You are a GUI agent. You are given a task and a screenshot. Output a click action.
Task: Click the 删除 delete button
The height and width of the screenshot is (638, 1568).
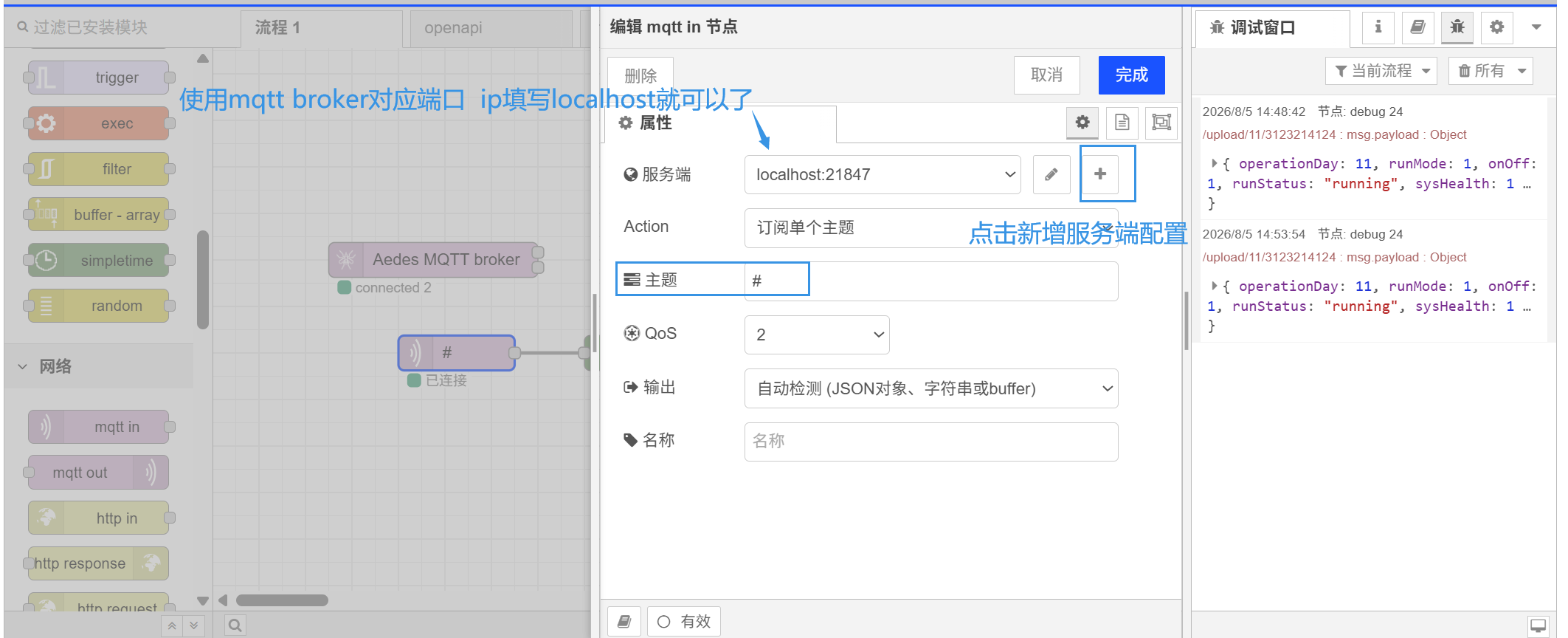coord(640,76)
